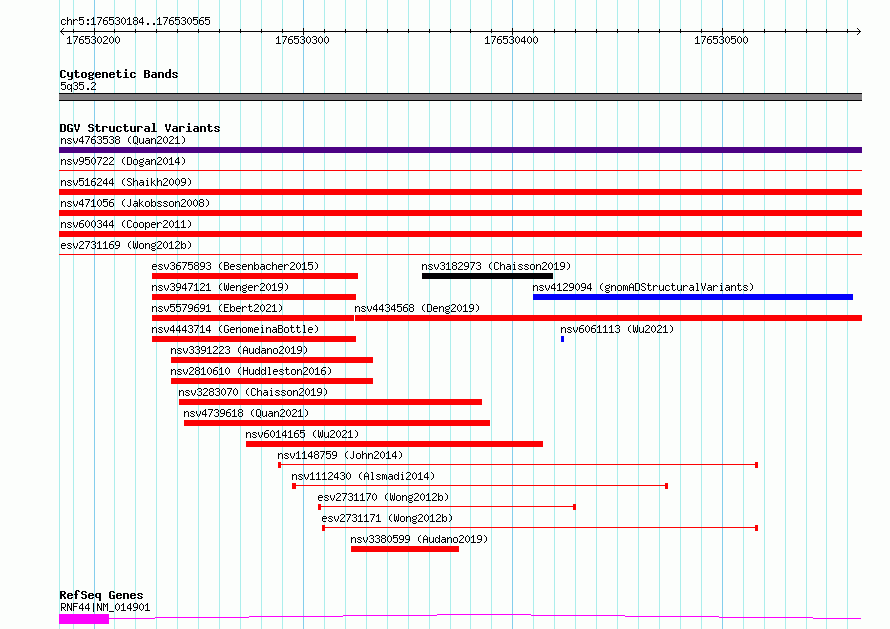
Task: Click the red bar for nsv516244 (Shaikh2009)
Action: point(460,192)
